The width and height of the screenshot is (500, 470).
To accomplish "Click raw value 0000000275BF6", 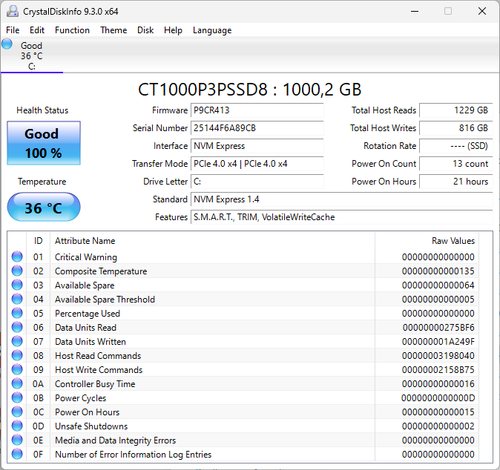I will (438, 327).
